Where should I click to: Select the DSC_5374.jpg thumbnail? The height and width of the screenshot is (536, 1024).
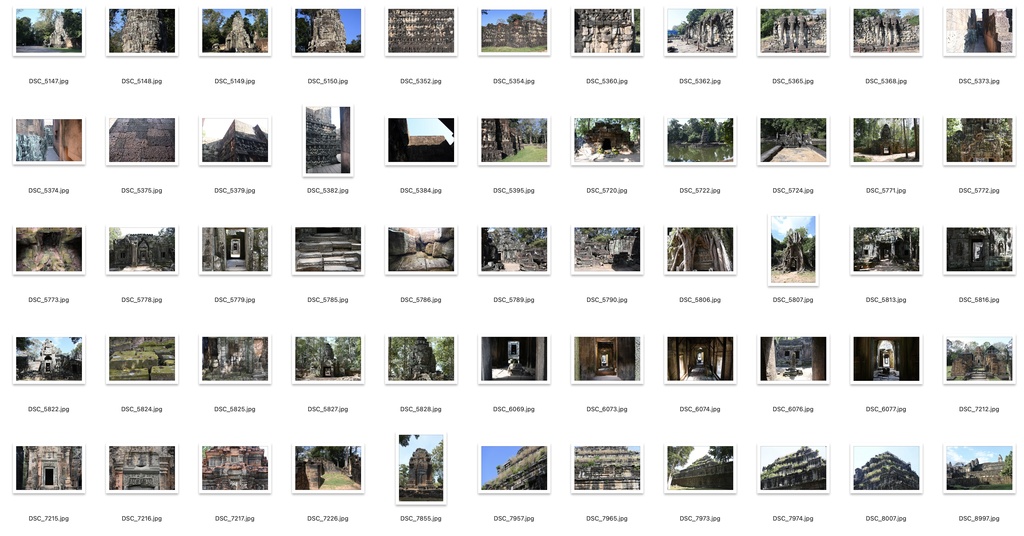[49, 140]
